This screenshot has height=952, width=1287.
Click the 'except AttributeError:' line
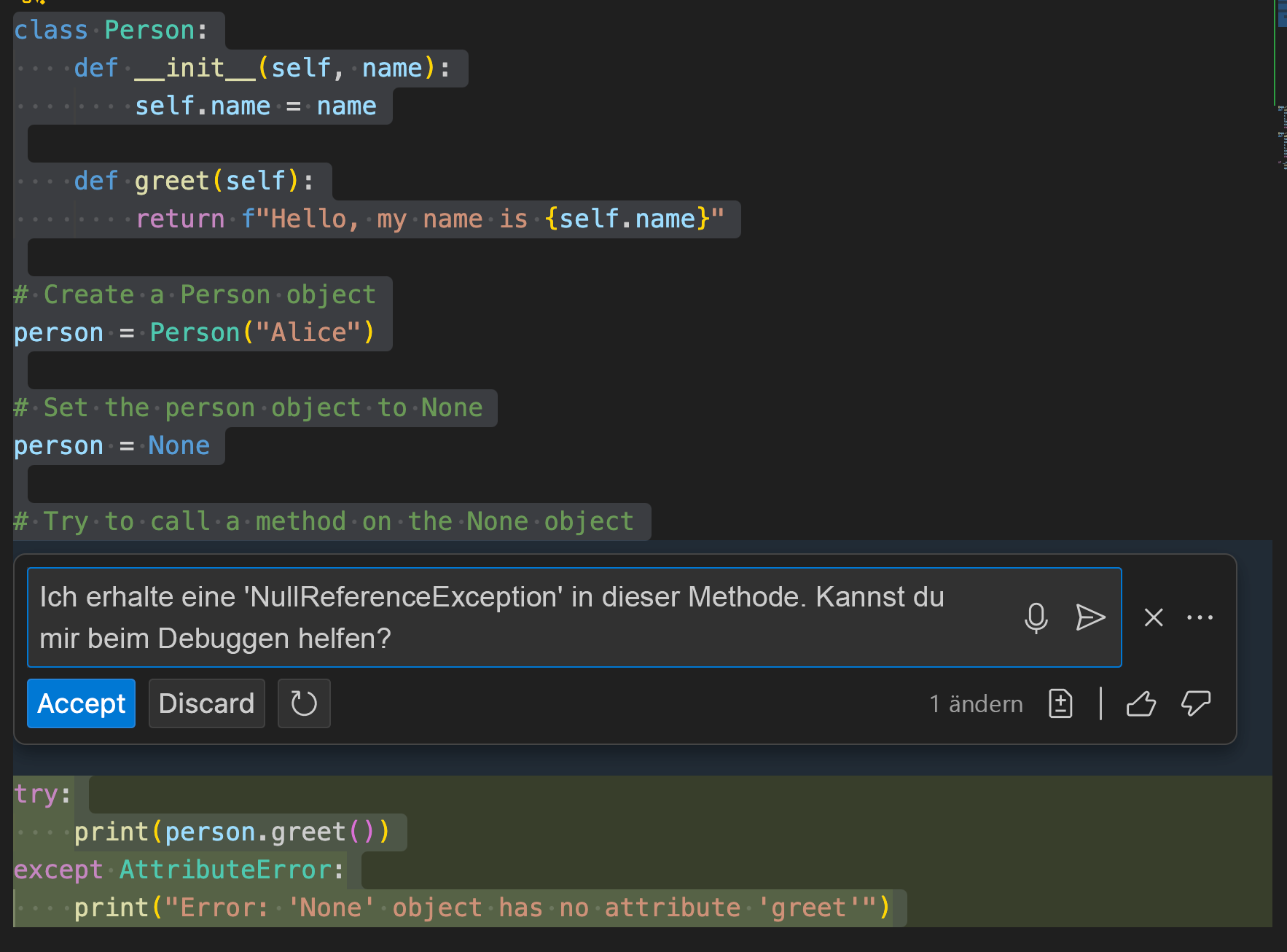pos(178,870)
